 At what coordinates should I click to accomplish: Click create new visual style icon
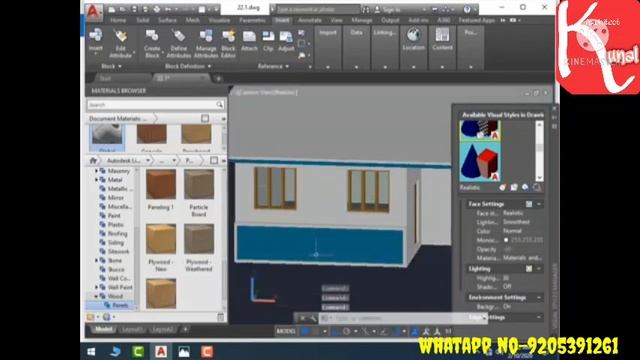point(502,187)
